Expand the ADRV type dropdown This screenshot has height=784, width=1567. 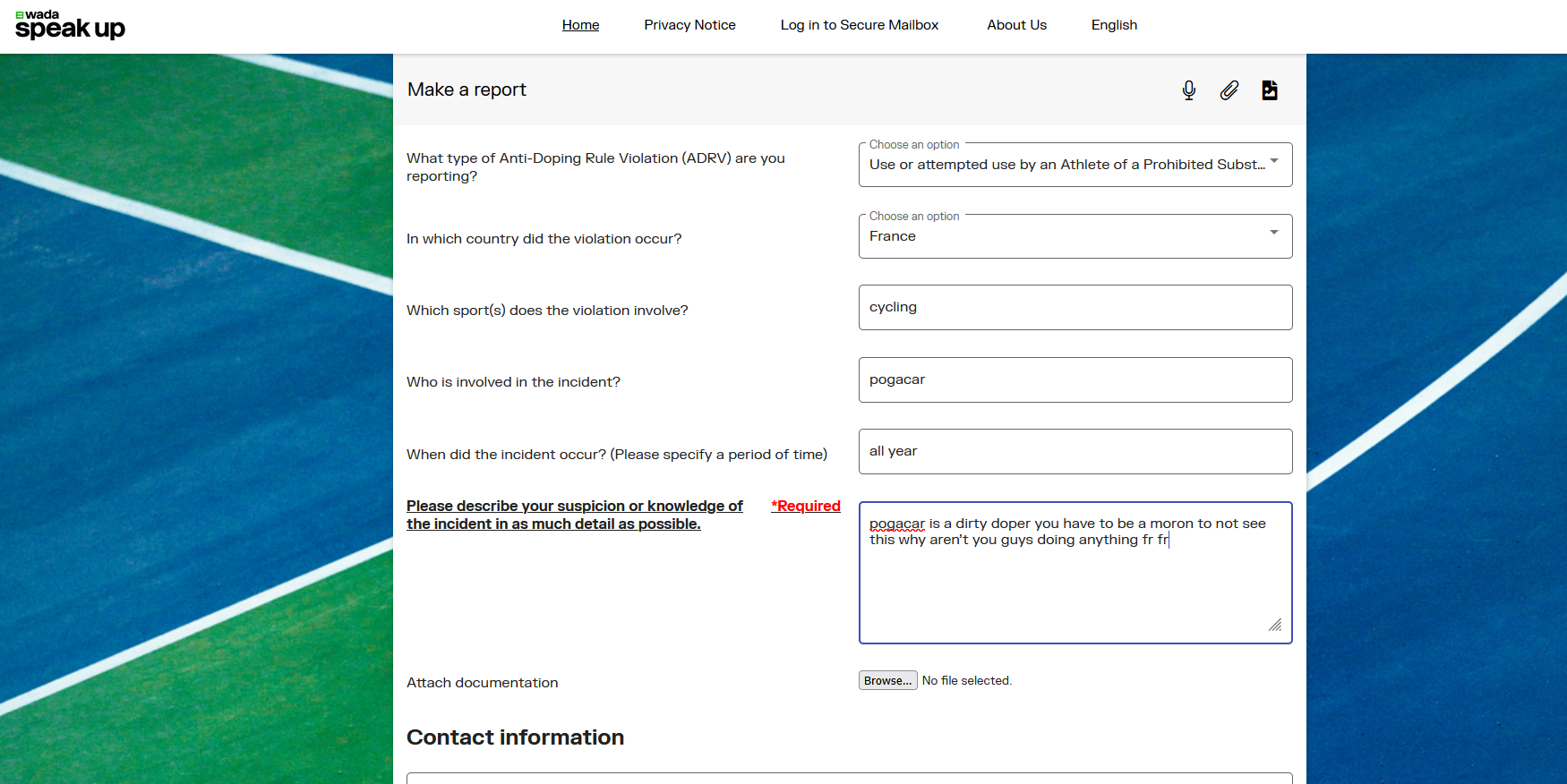[1075, 165]
